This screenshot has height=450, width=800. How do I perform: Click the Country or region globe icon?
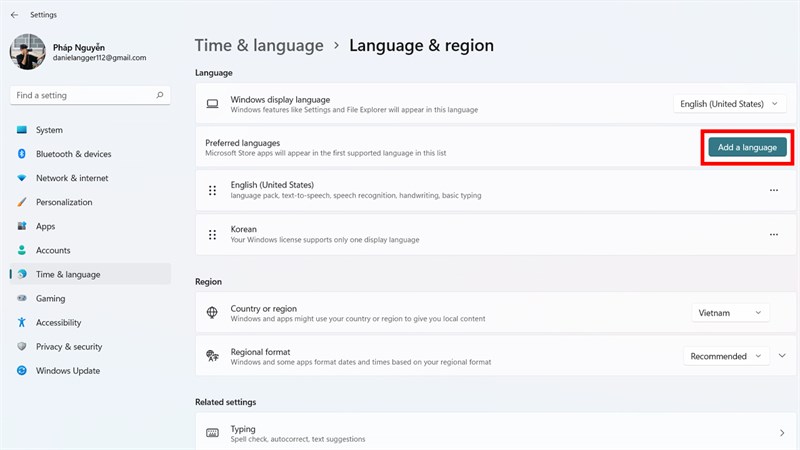click(212, 312)
